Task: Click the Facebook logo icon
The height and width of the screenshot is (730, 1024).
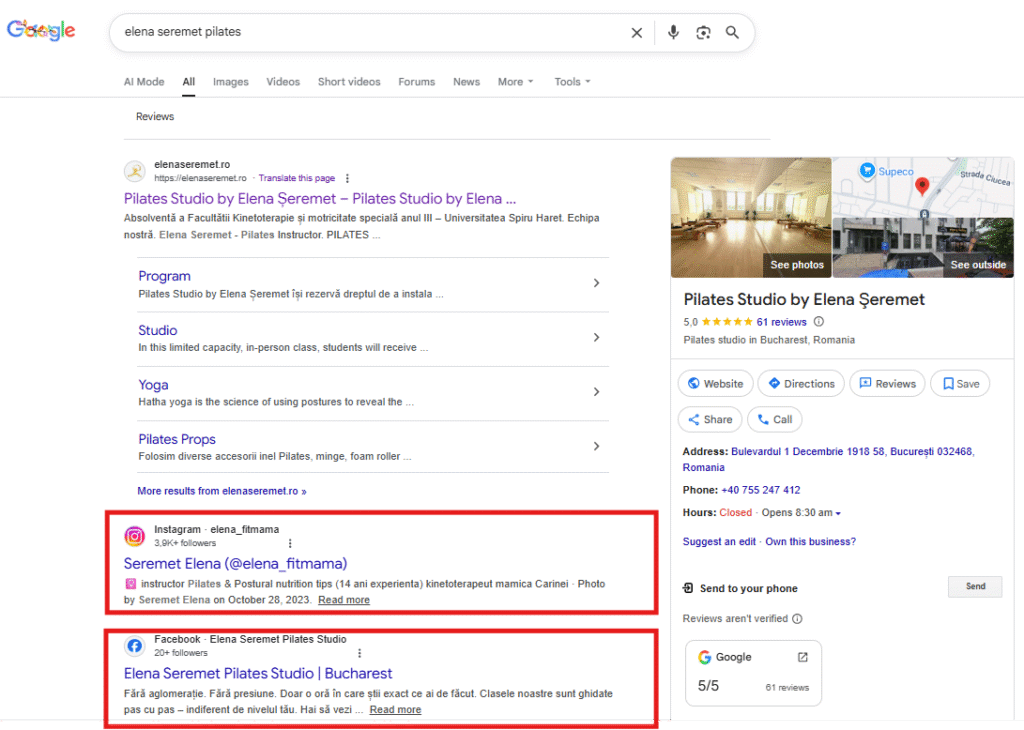Action: point(134,646)
